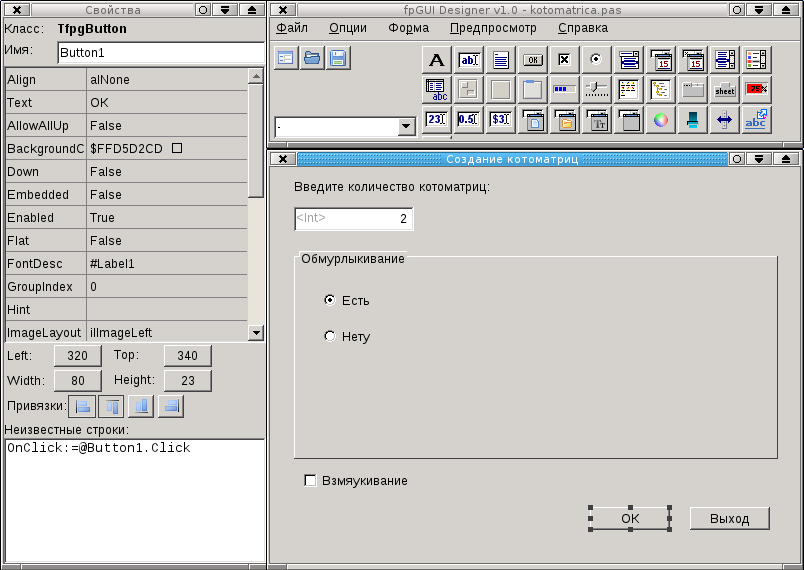Pick the integer edit (23) widget icon

point(436,120)
